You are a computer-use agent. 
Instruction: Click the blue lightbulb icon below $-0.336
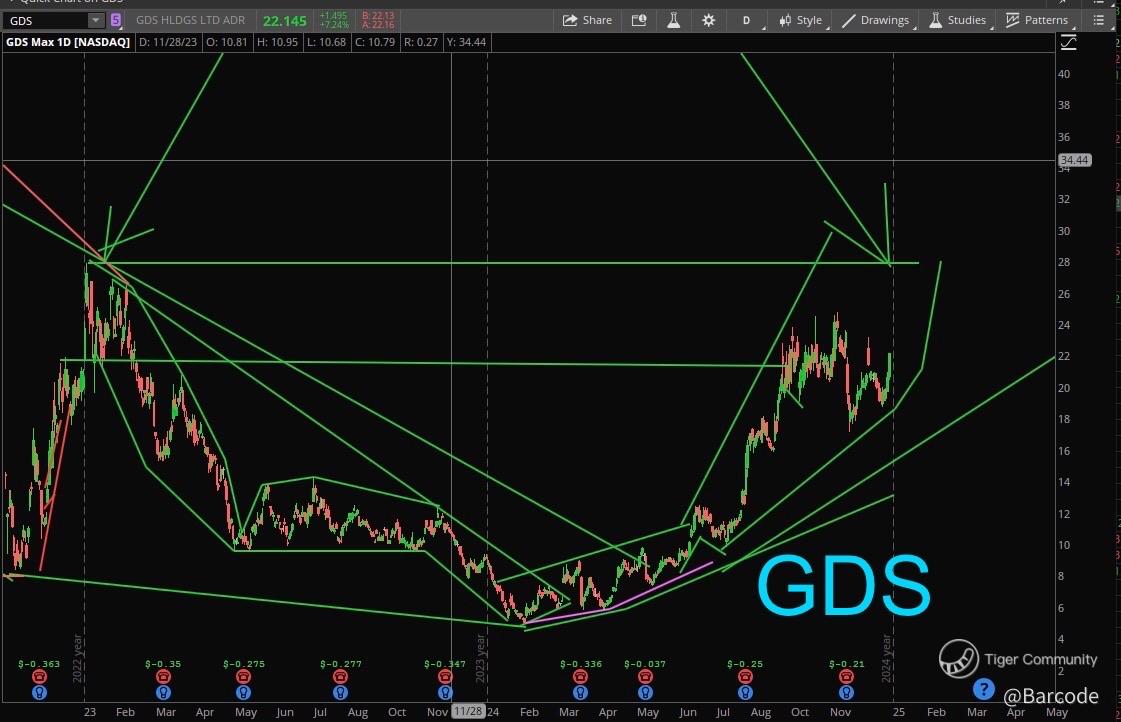[580, 692]
